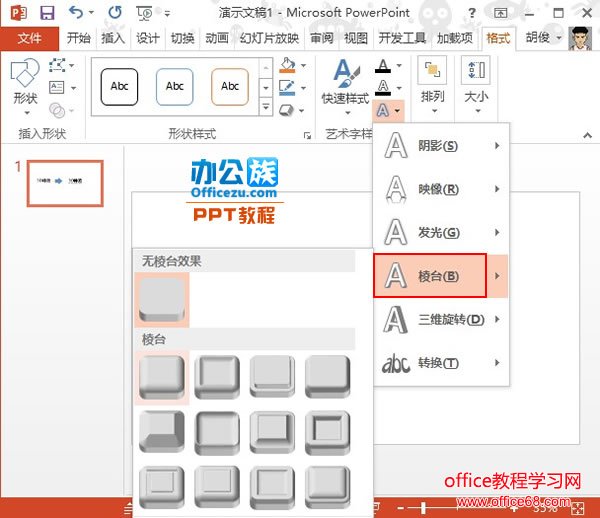Image resolution: width=600 pixels, height=518 pixels.
Task: Switch to the 开发工具 Developer tab
Action: point(402,38)
